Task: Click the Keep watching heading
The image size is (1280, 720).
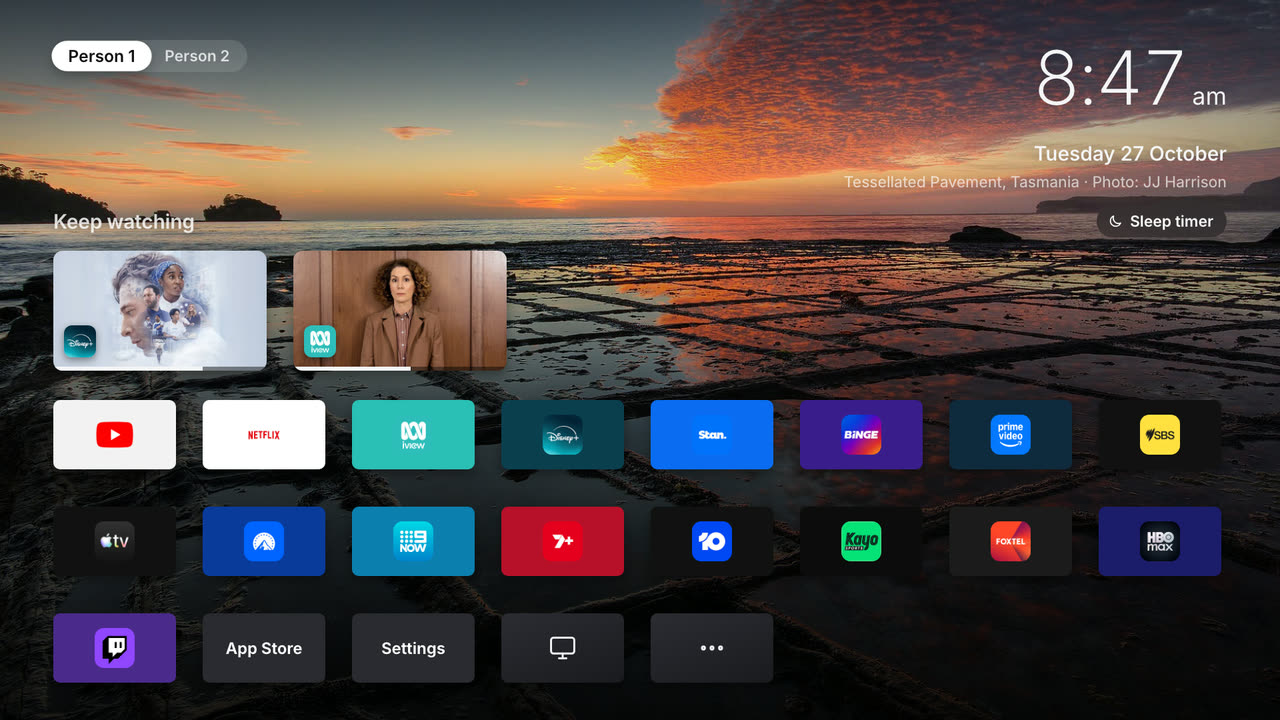Action: click(124, 222)
